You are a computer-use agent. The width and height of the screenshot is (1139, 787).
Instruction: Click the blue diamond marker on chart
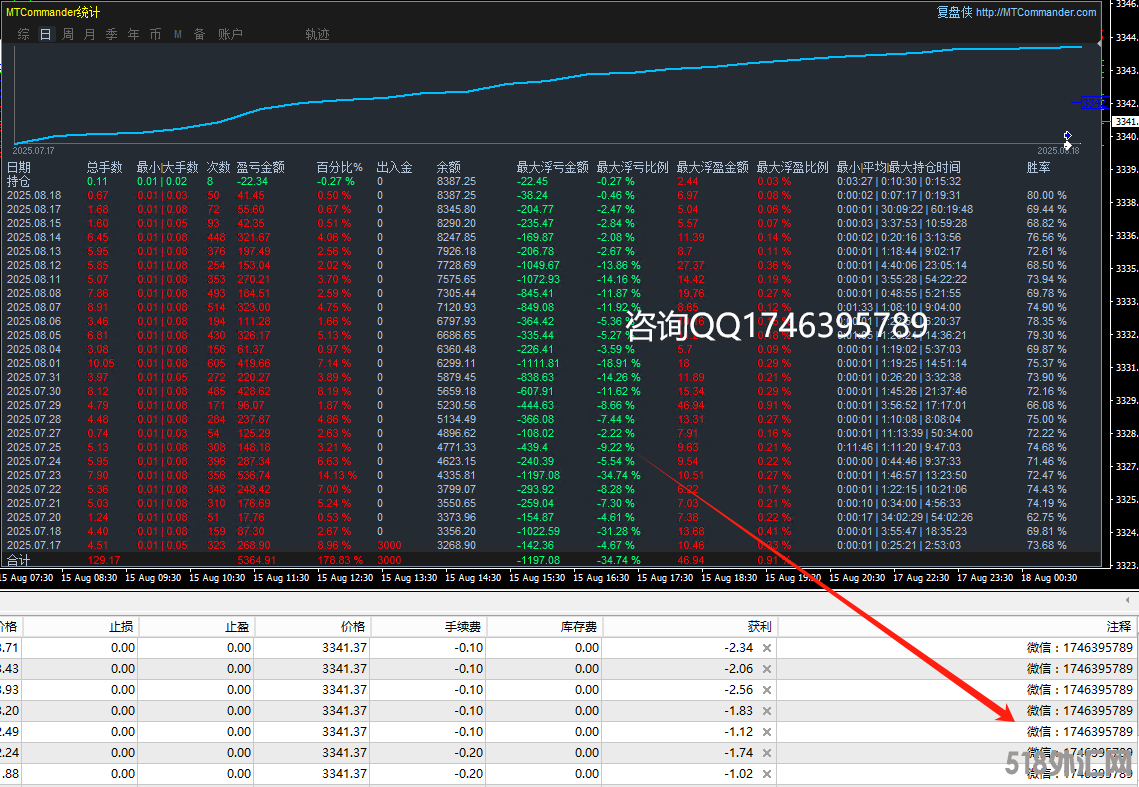[x=1067, y=136]
